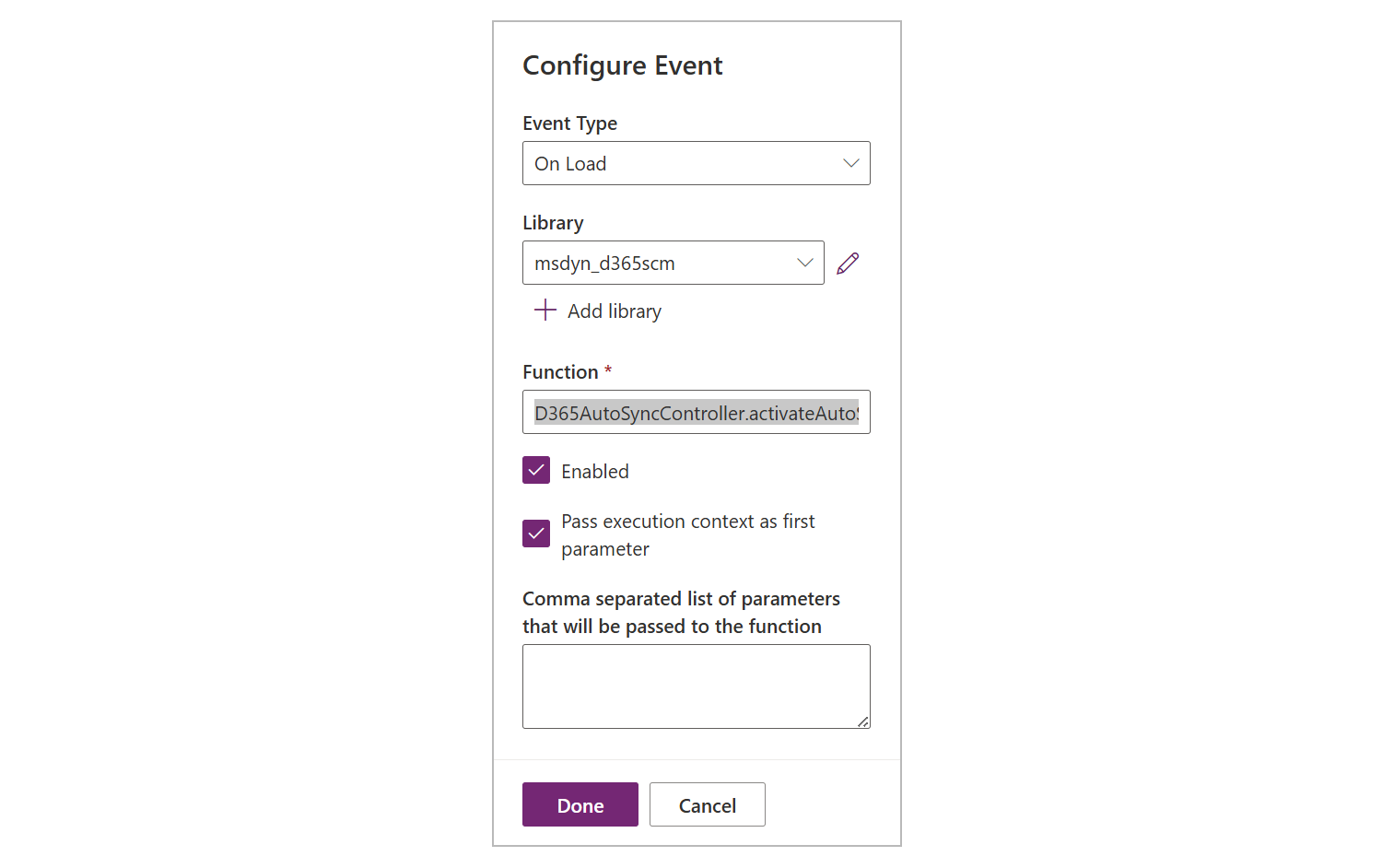The width and height of the screenshot is (1394, 868).
Task: Click the Enabled label text
Action: [595, 472]
